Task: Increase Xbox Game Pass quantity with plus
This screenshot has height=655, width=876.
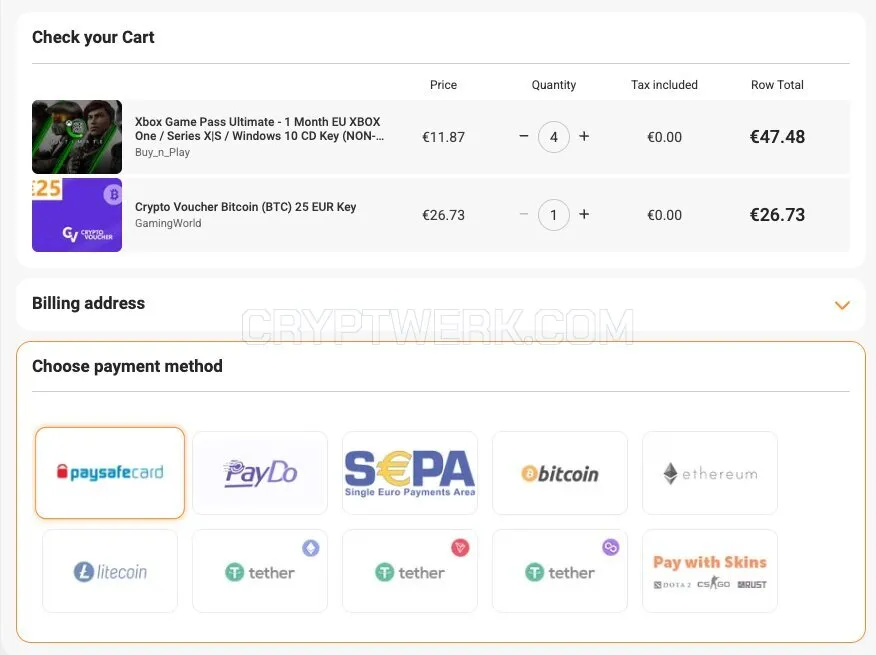Action: (x=584, y=136)
